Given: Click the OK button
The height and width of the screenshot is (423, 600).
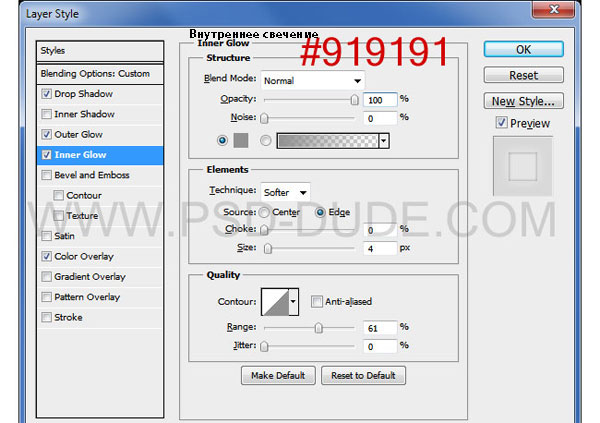Looking at the screenshot, I should (523, 49).
